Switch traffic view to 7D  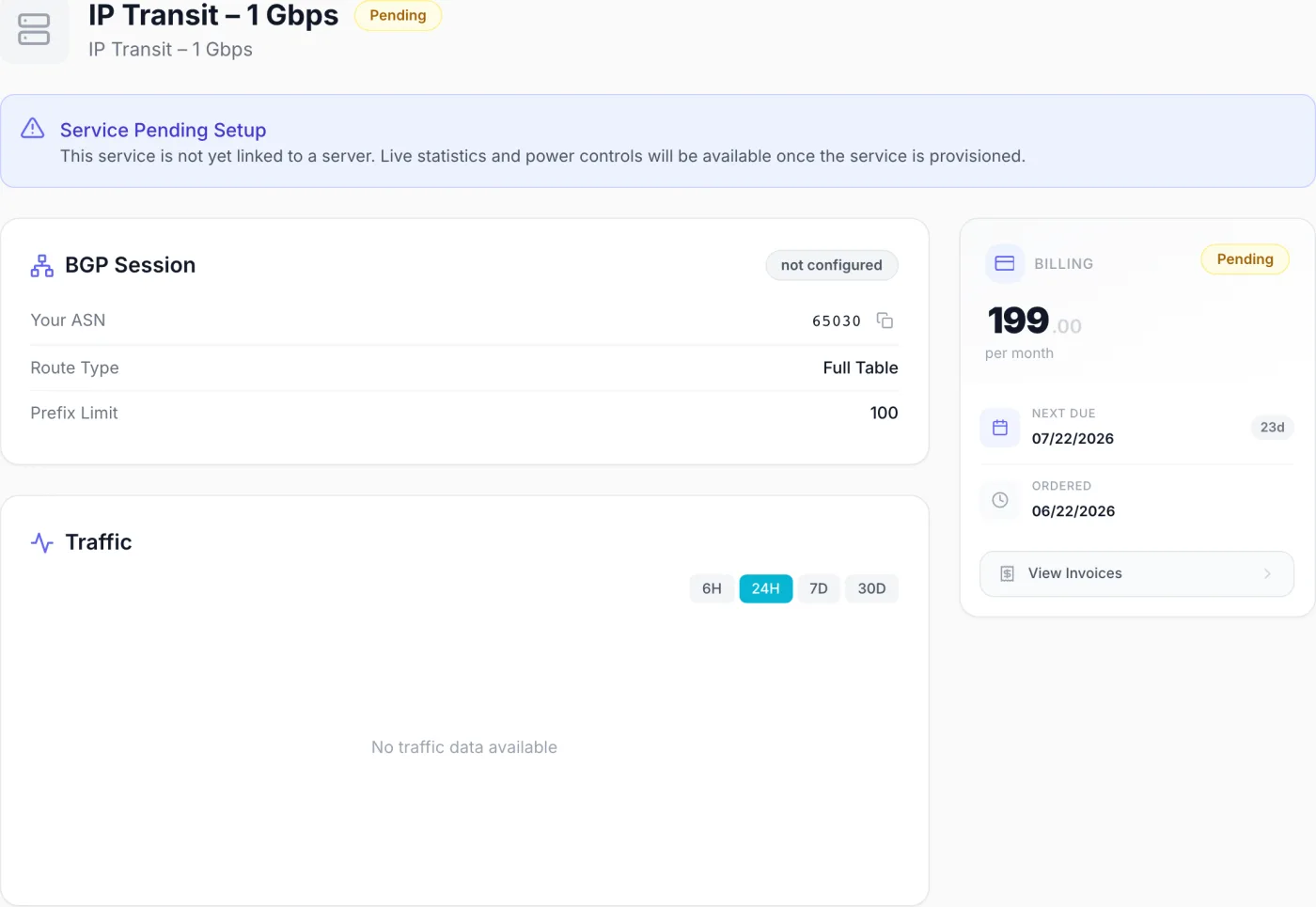pos(819,588)
